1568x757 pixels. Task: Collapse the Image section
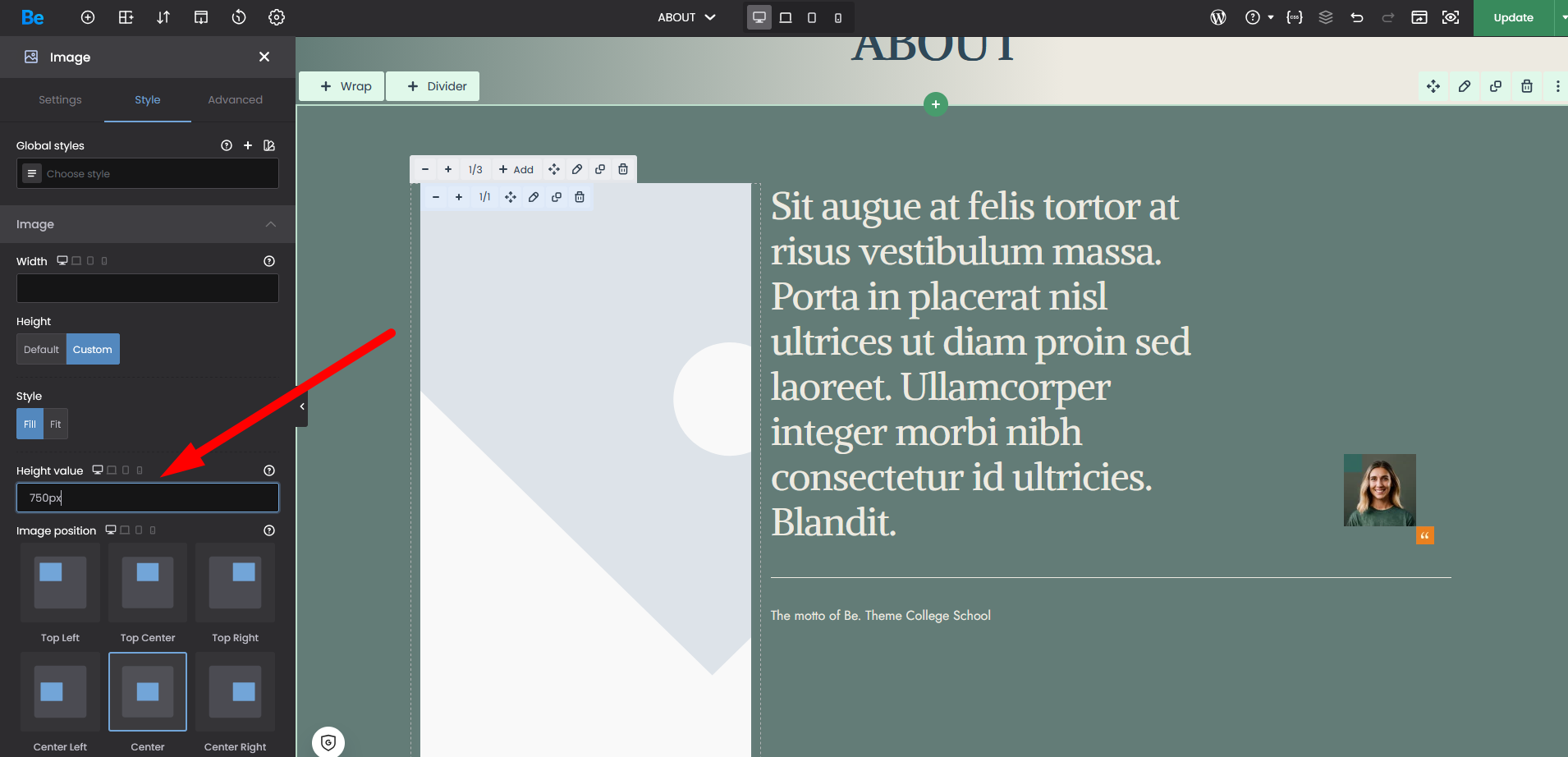[x=270, y=224]
